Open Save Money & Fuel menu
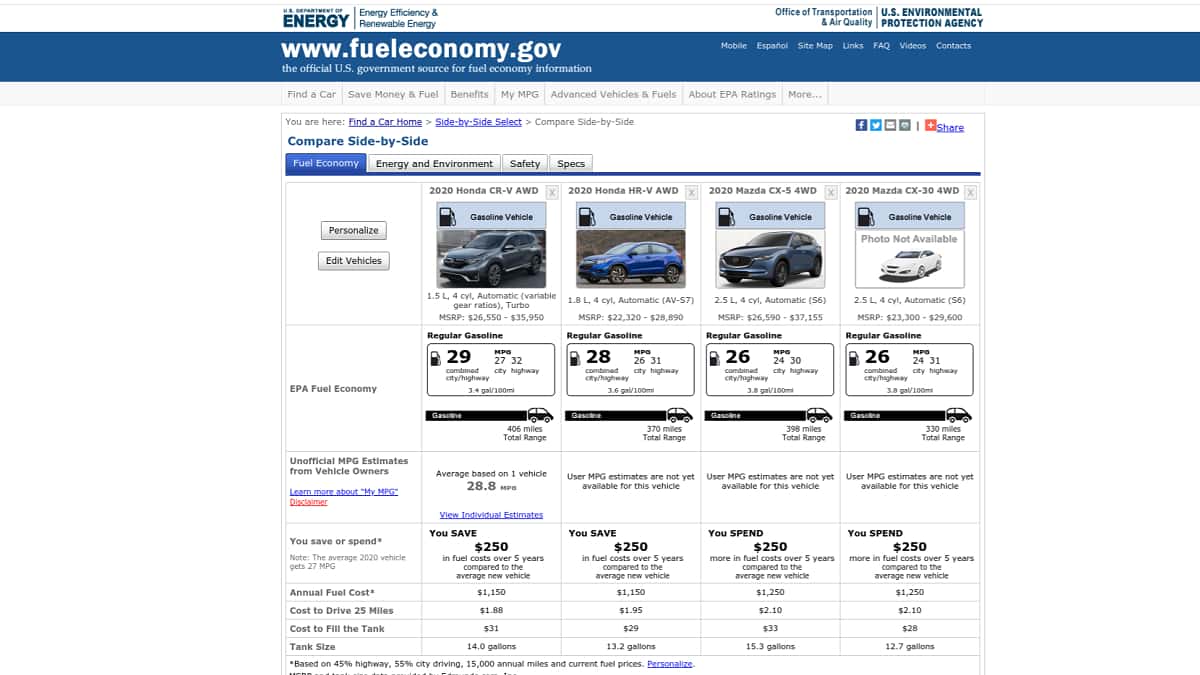This screenshot has width=1200, height=675. click(393, 94)
